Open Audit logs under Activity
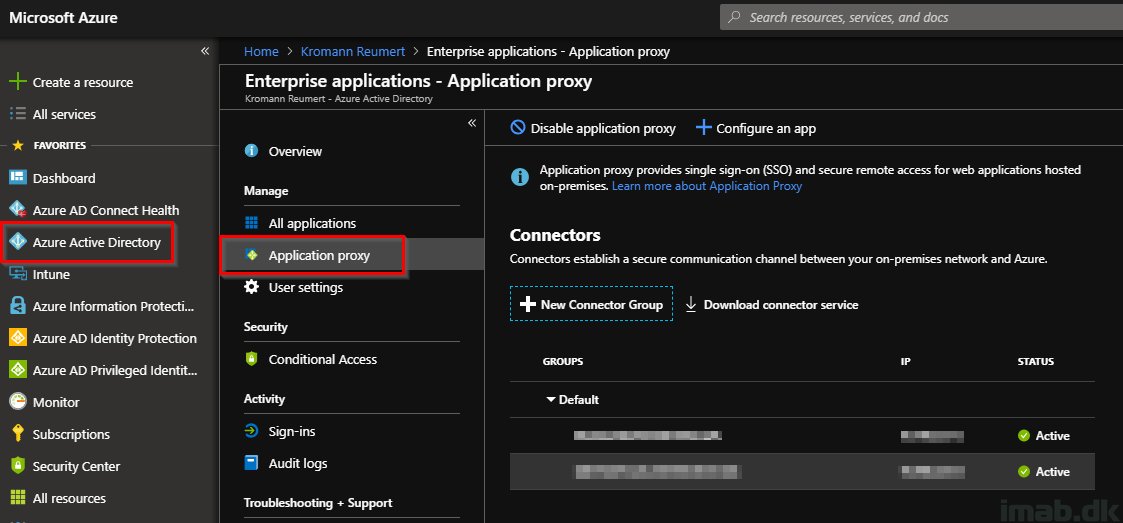 (298, 463)
